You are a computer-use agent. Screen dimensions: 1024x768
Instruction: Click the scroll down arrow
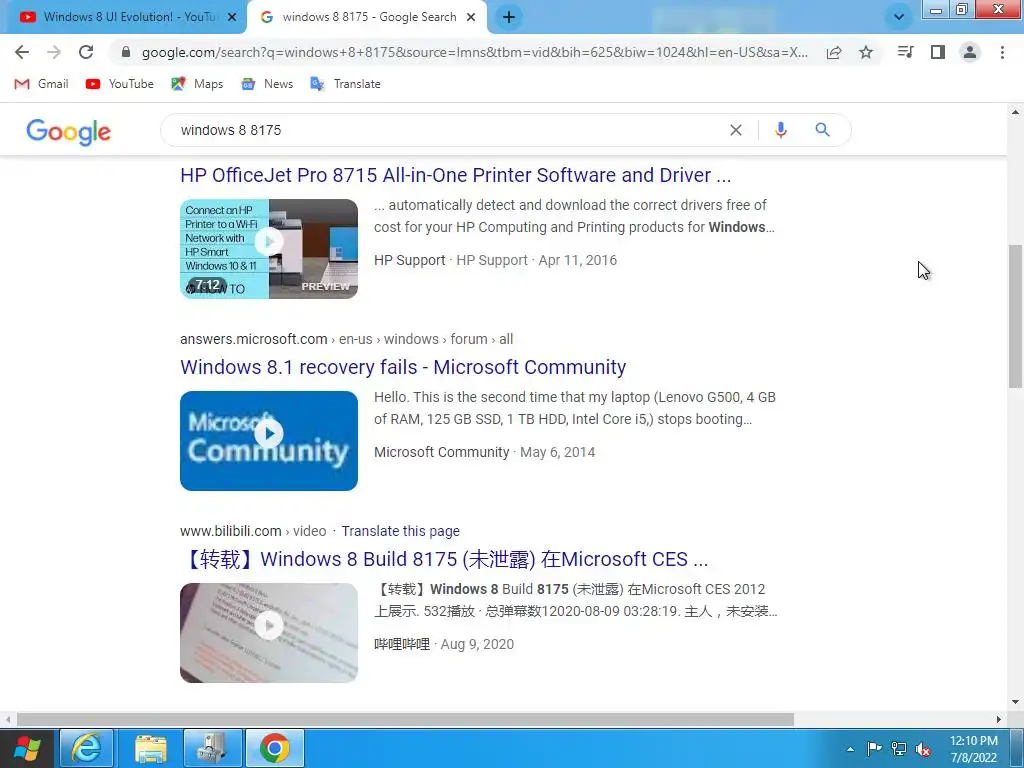tap(1016, 703)
